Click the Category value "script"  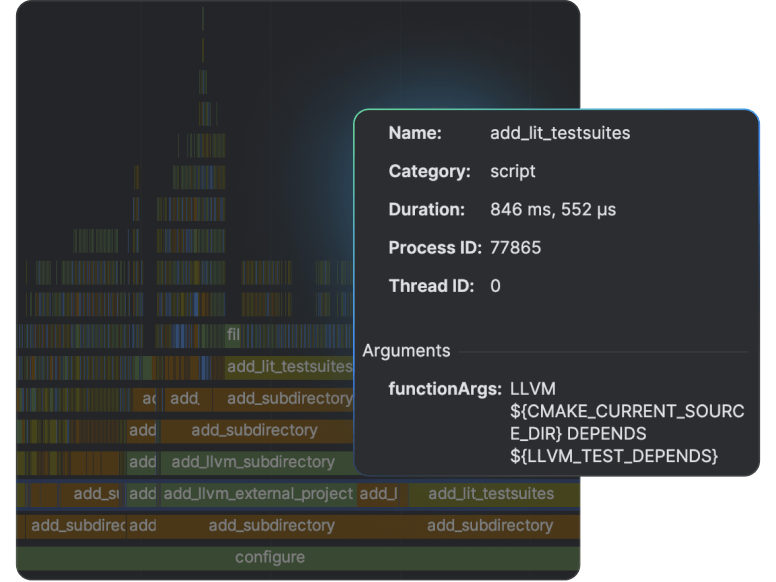513,171
